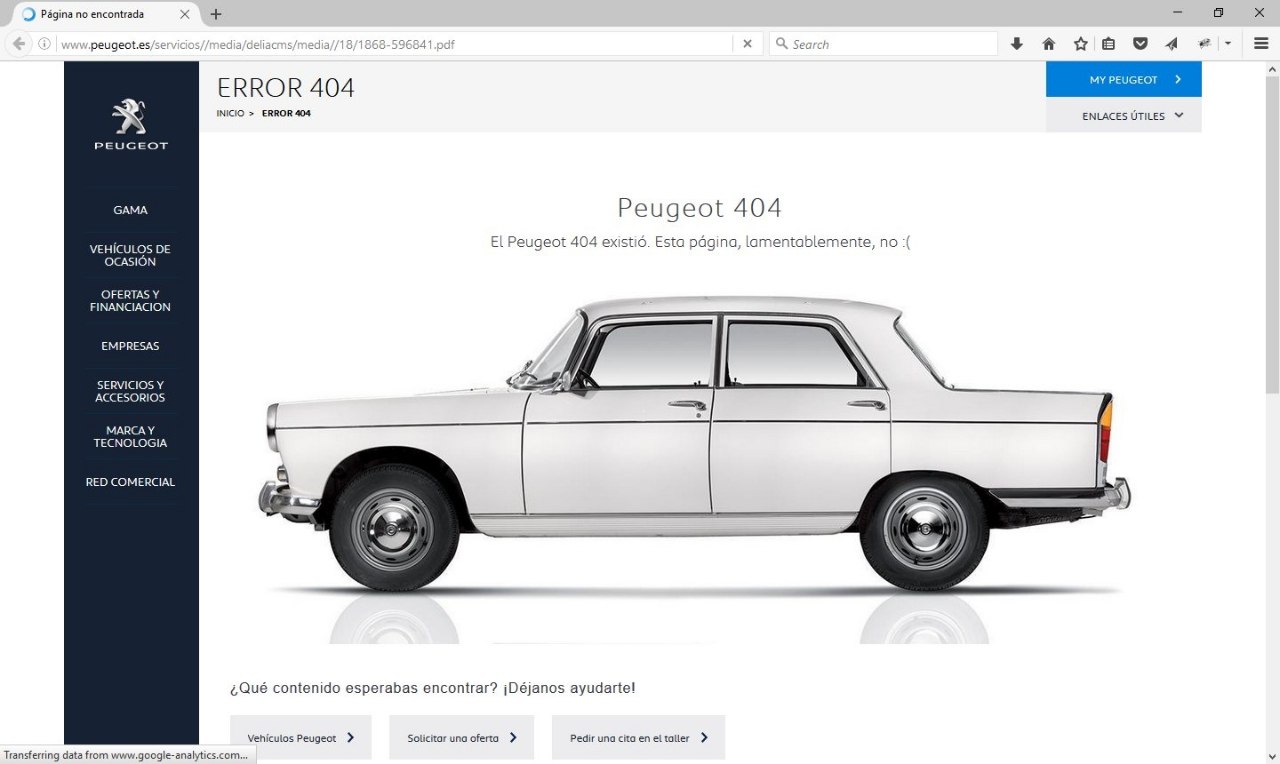Click the Downloads arrow icon
Screen dimensions: 1280x764
tap(1017, 44)
